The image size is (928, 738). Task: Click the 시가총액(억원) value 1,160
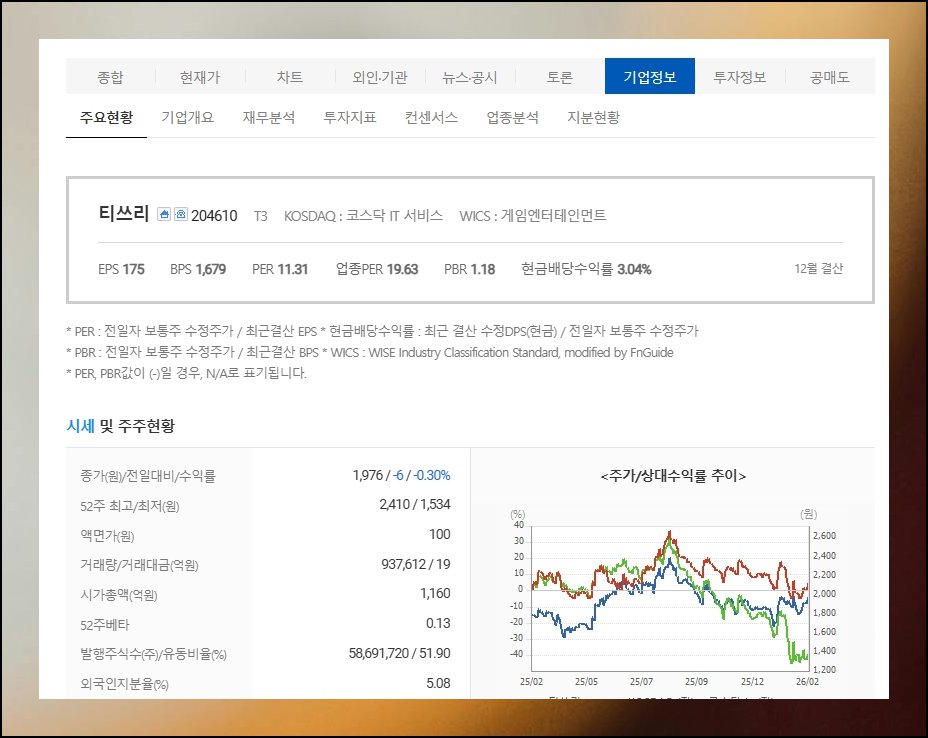(435, 594)
